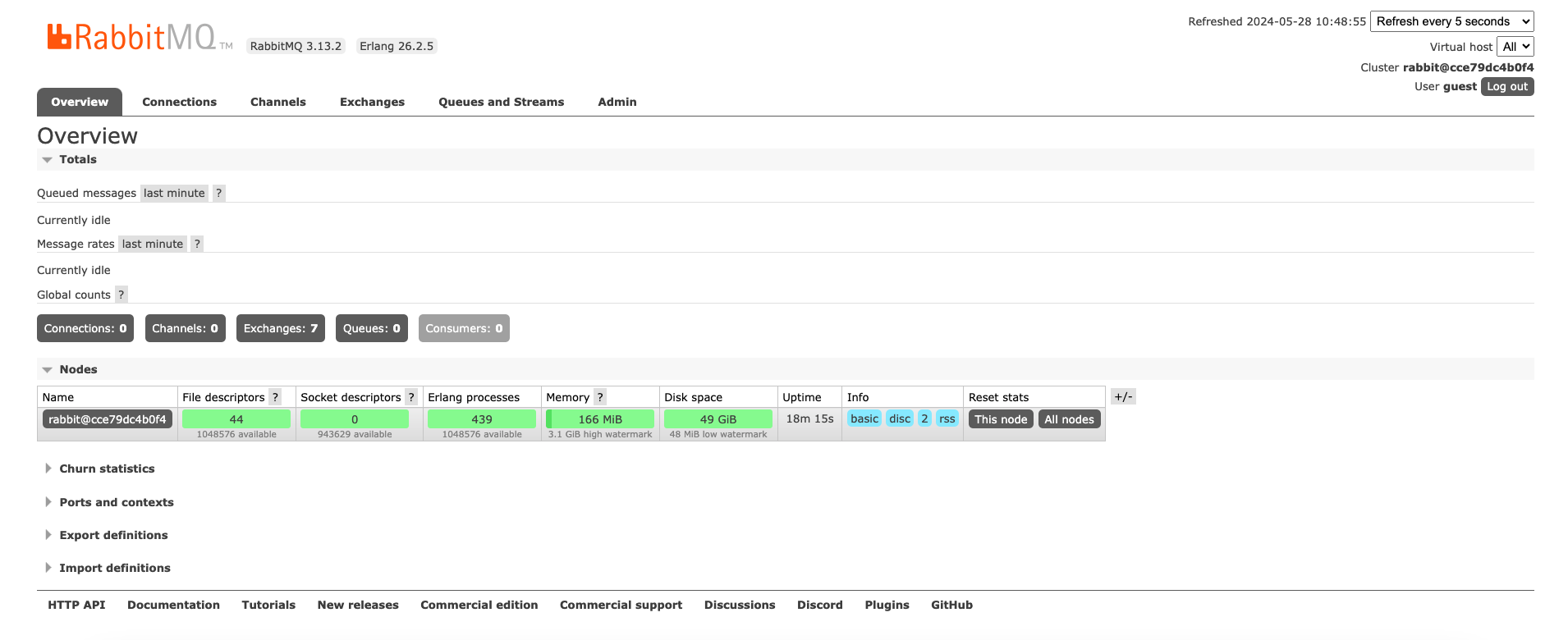Go to the Admin tab
The height and width of the screenshot is (640, 1568).
617,102
